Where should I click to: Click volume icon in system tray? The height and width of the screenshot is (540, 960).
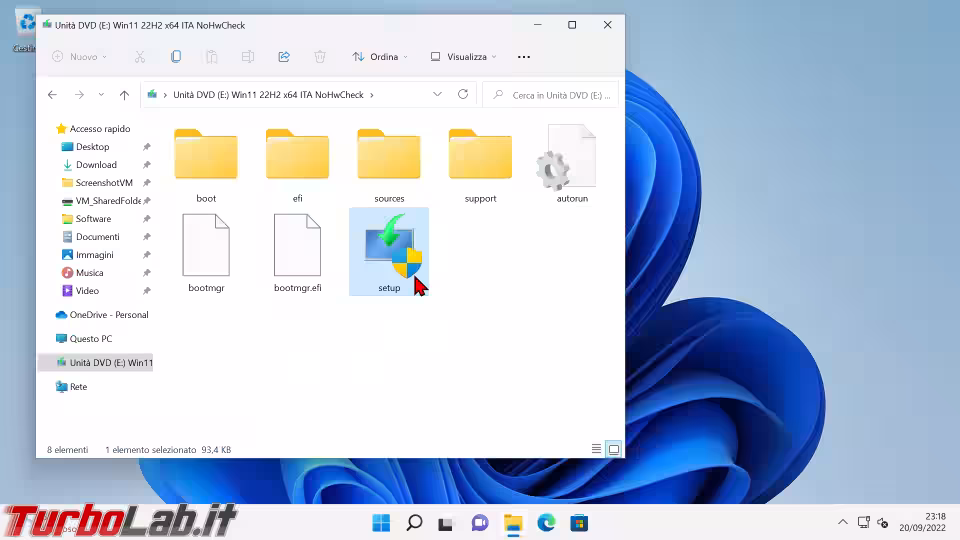pos(882,522)
